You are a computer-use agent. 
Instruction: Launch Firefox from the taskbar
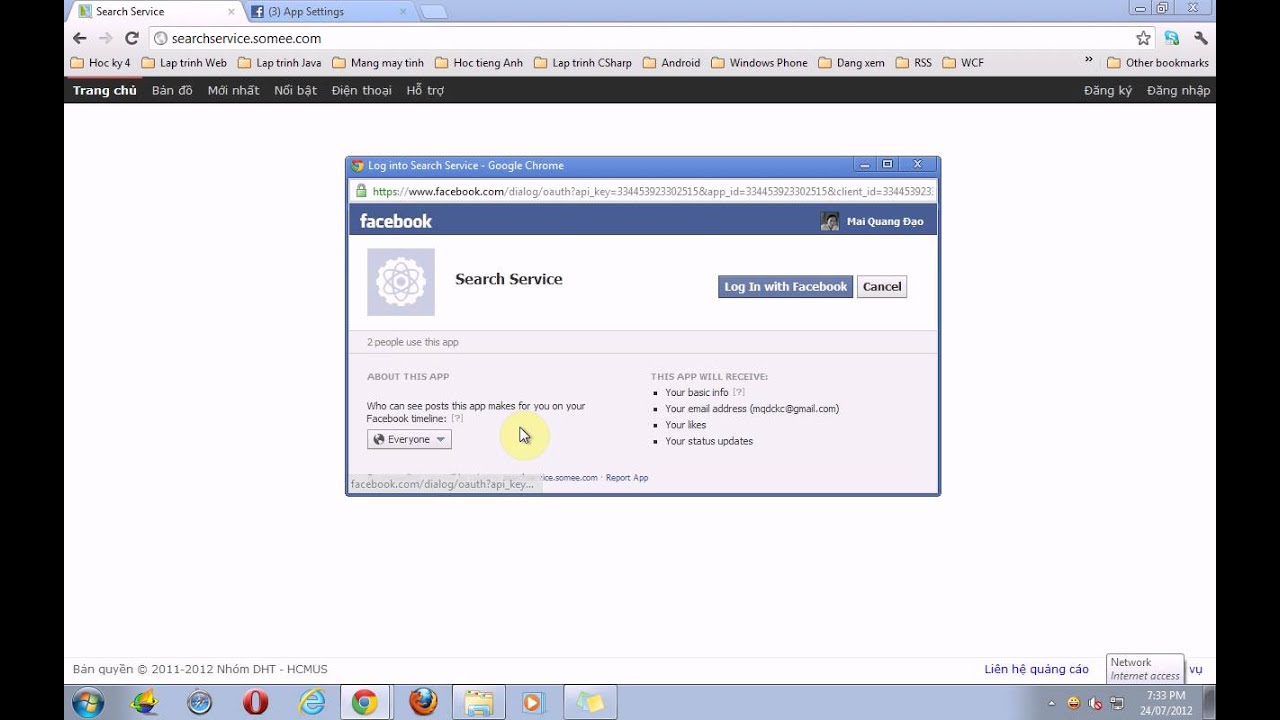pos(423,703)
